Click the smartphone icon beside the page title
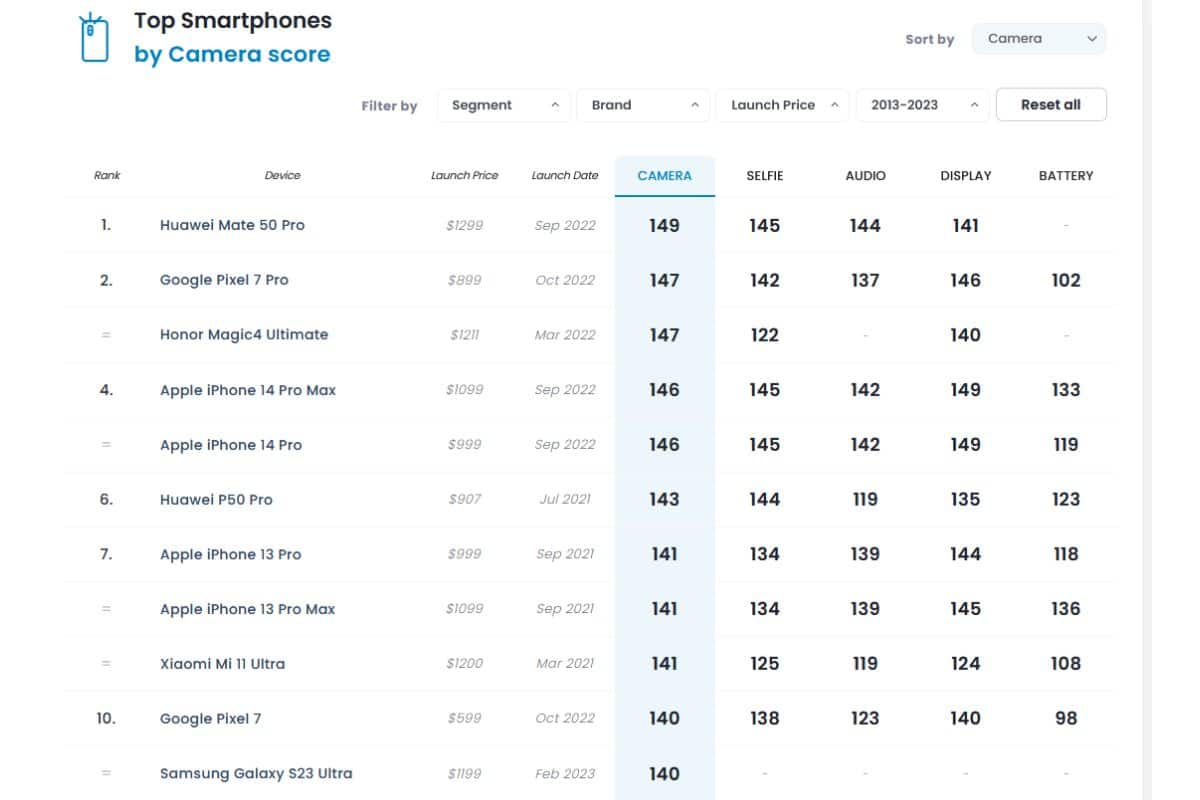 tap(94, 38)
